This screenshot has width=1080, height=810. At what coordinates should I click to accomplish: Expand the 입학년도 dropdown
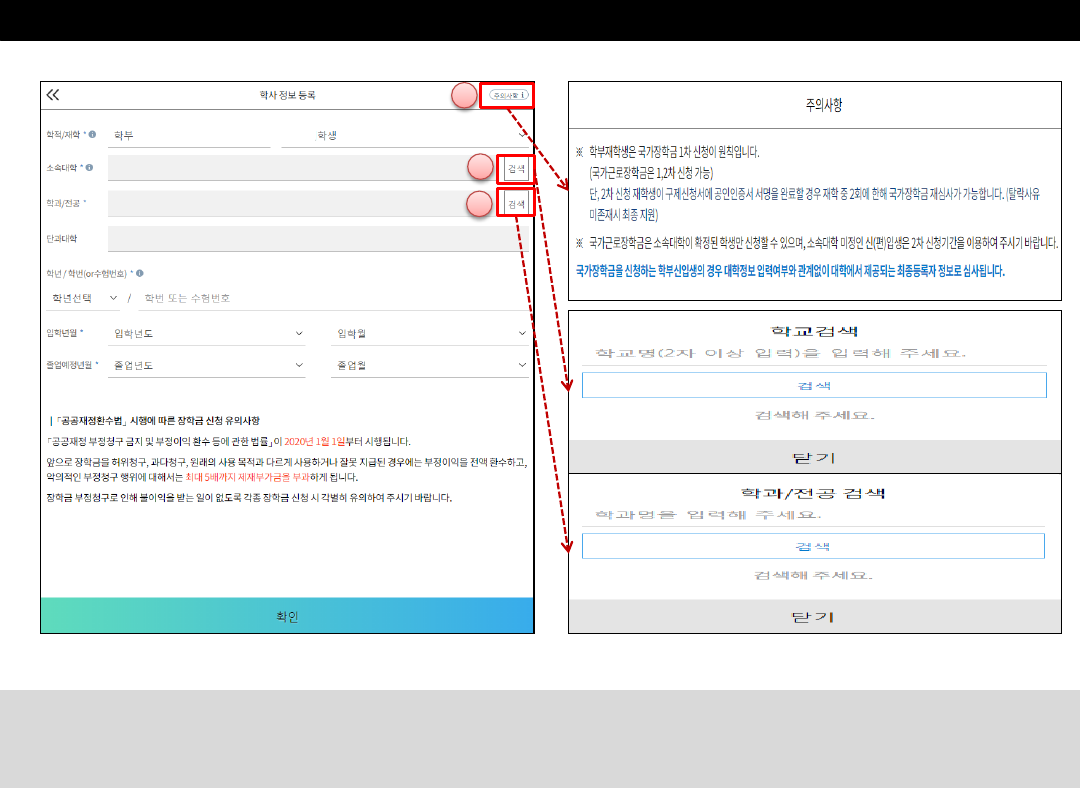(207, 334)
